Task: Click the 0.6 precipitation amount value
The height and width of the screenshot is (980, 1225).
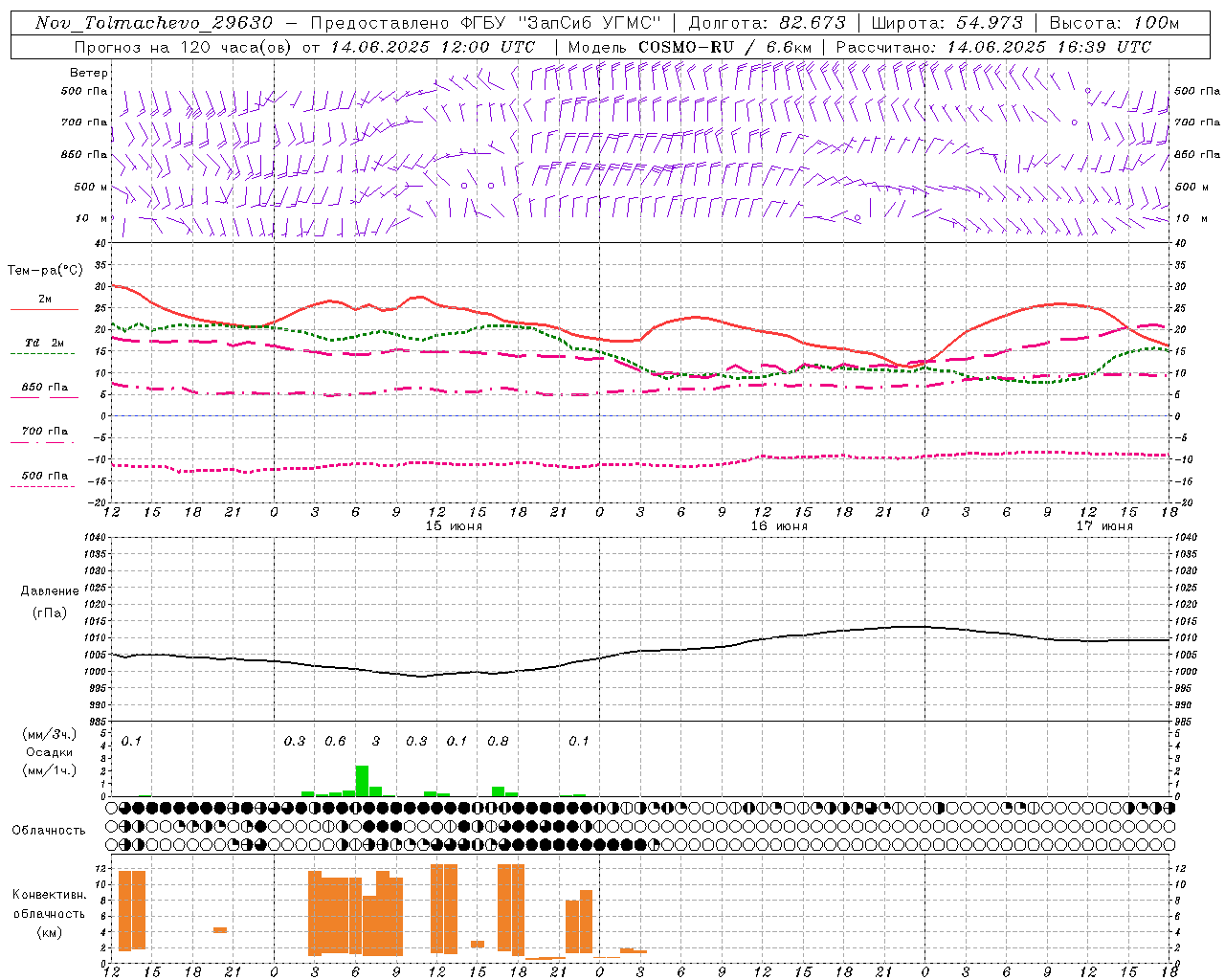Action: coord(335,742)
